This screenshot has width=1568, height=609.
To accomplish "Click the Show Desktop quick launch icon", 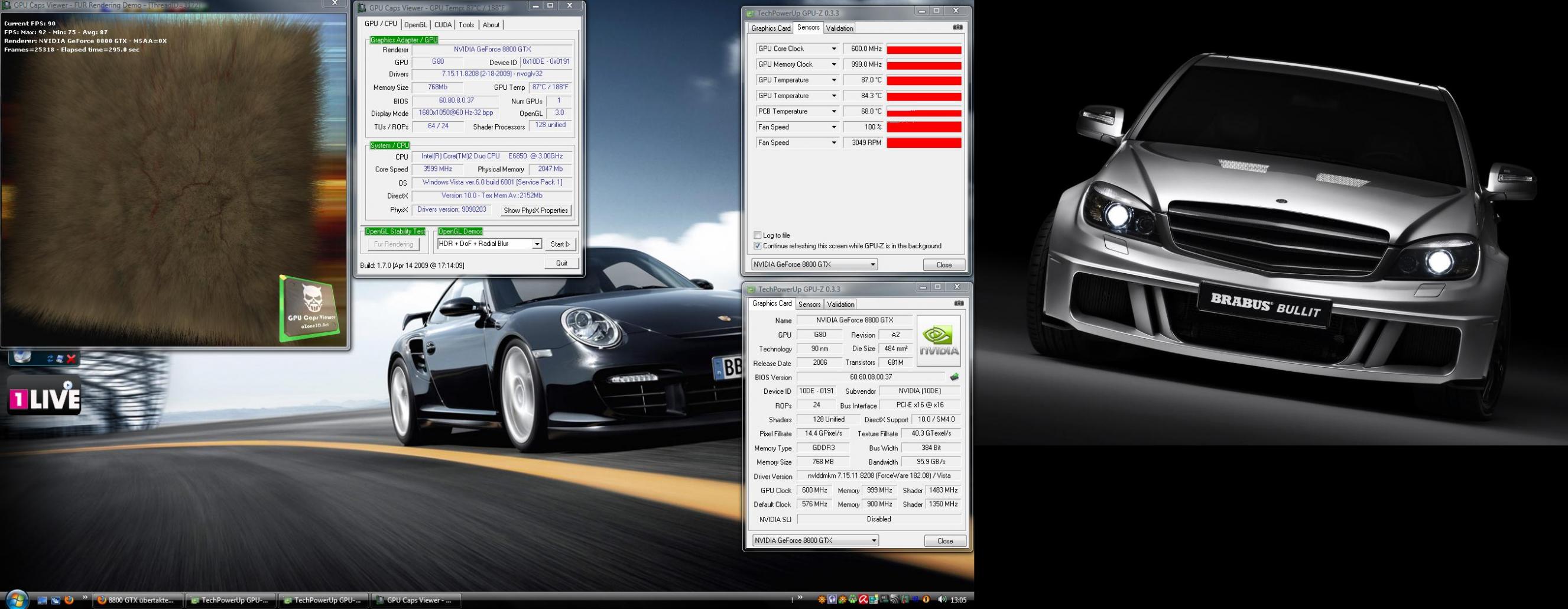I will 42,601.
